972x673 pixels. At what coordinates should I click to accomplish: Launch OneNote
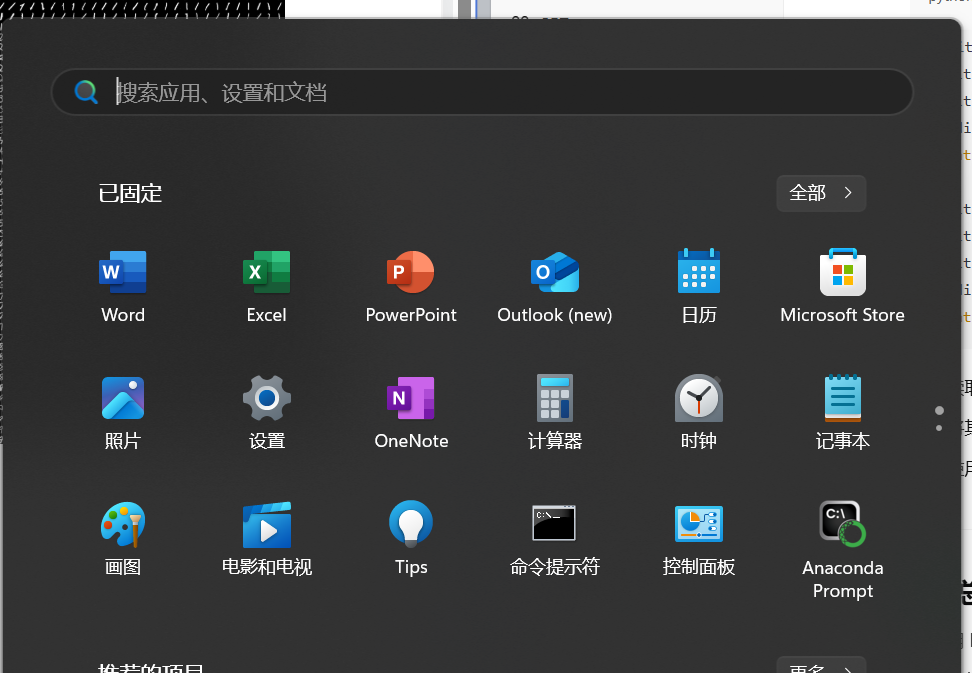tap(410, 413)
